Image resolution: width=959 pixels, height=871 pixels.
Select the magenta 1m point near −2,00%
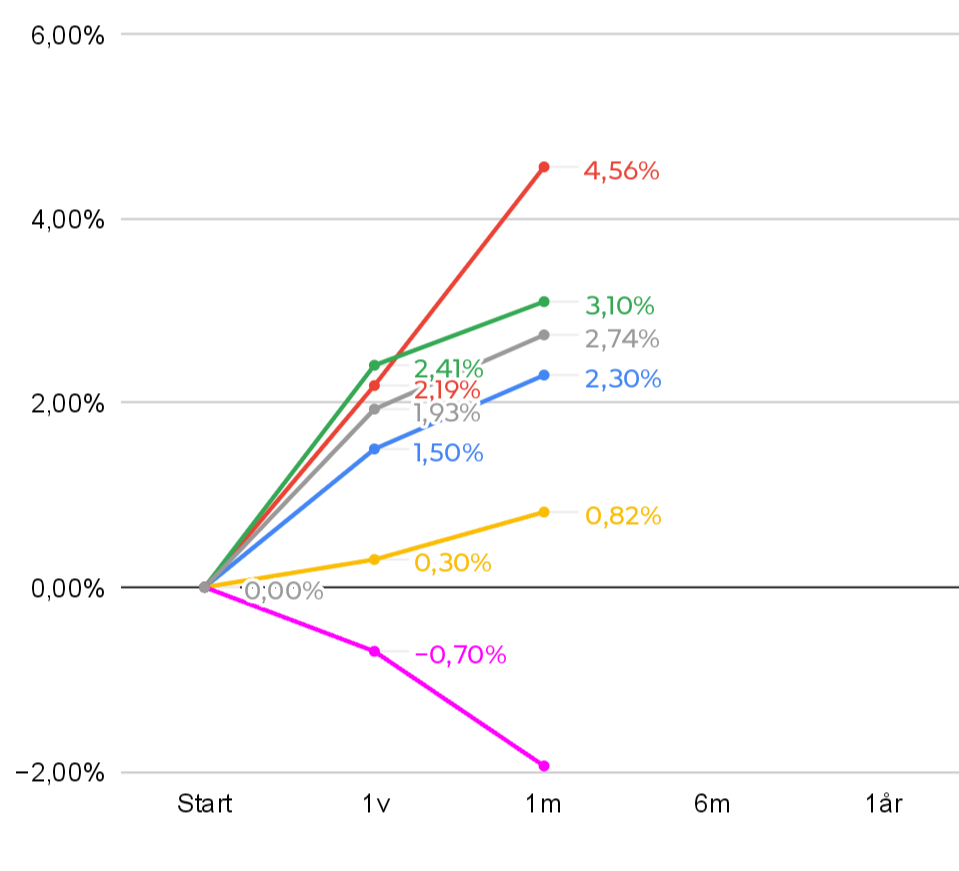544,766
